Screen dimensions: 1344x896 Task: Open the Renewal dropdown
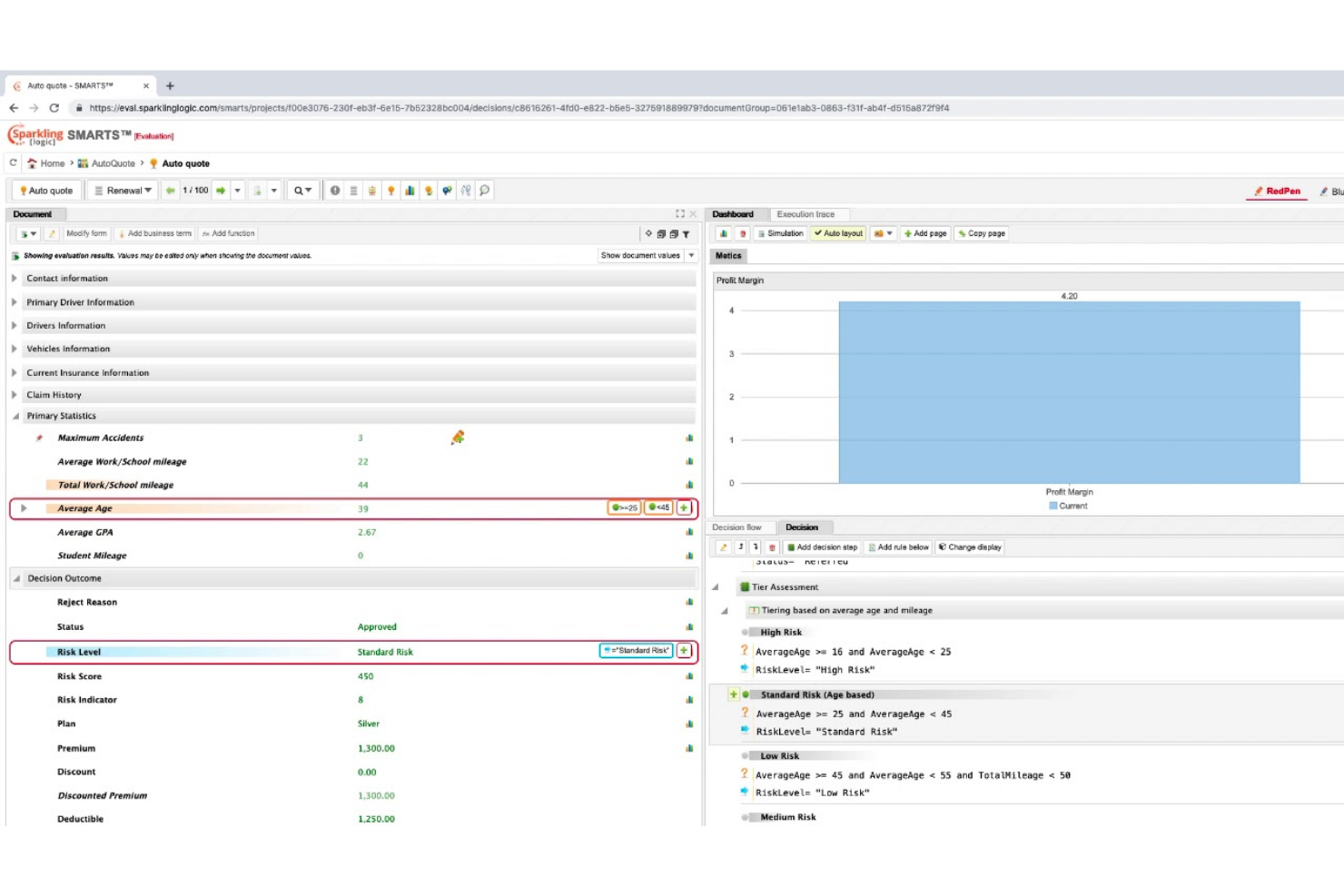[124, 191]
